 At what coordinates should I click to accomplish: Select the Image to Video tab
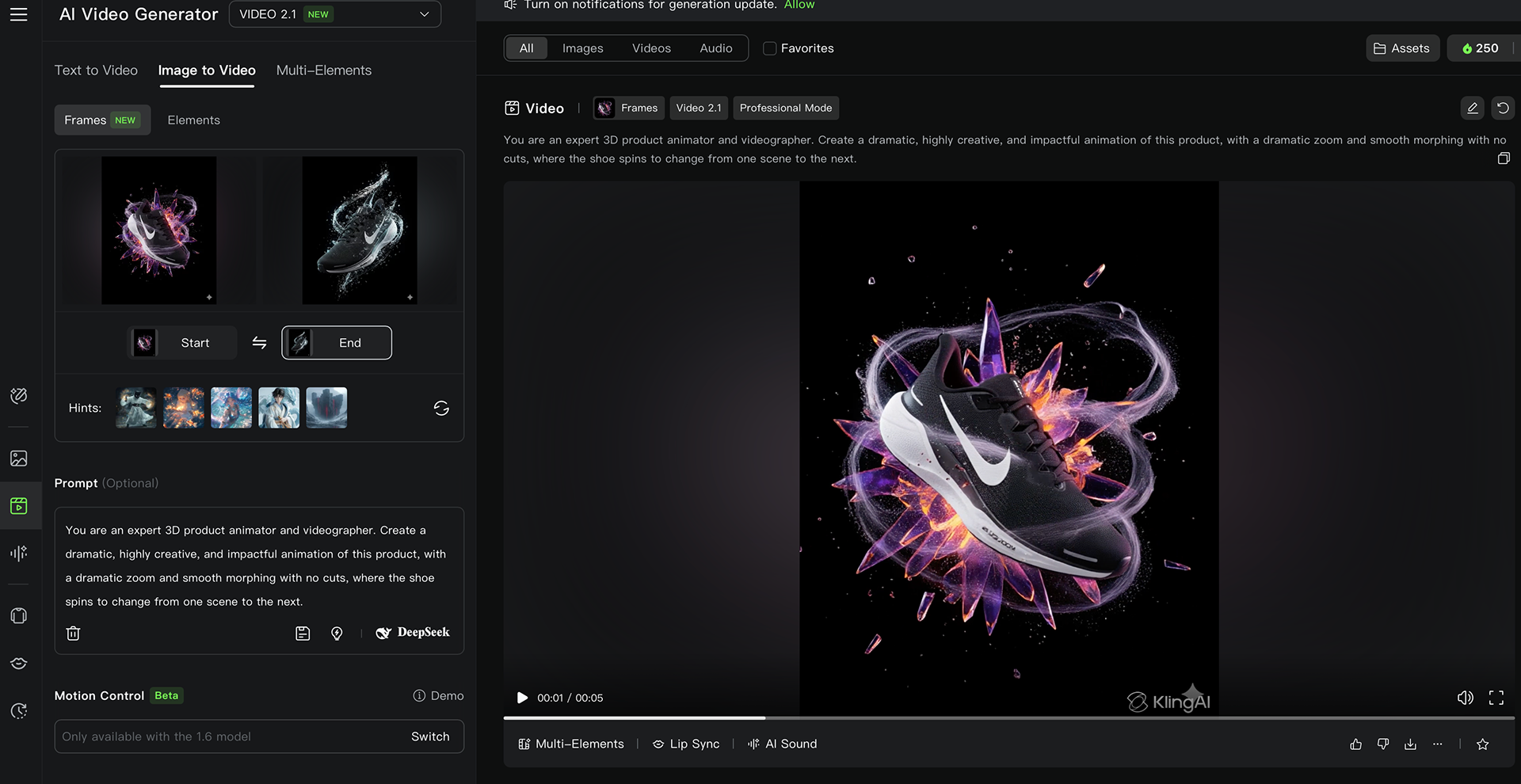[x=207, y=70]
